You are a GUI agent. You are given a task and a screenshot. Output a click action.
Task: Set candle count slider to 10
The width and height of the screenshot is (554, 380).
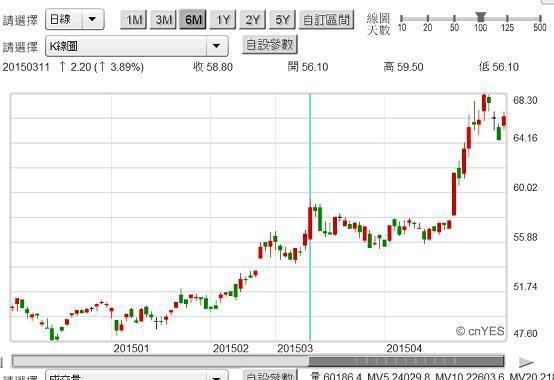[x=402, y=18]
